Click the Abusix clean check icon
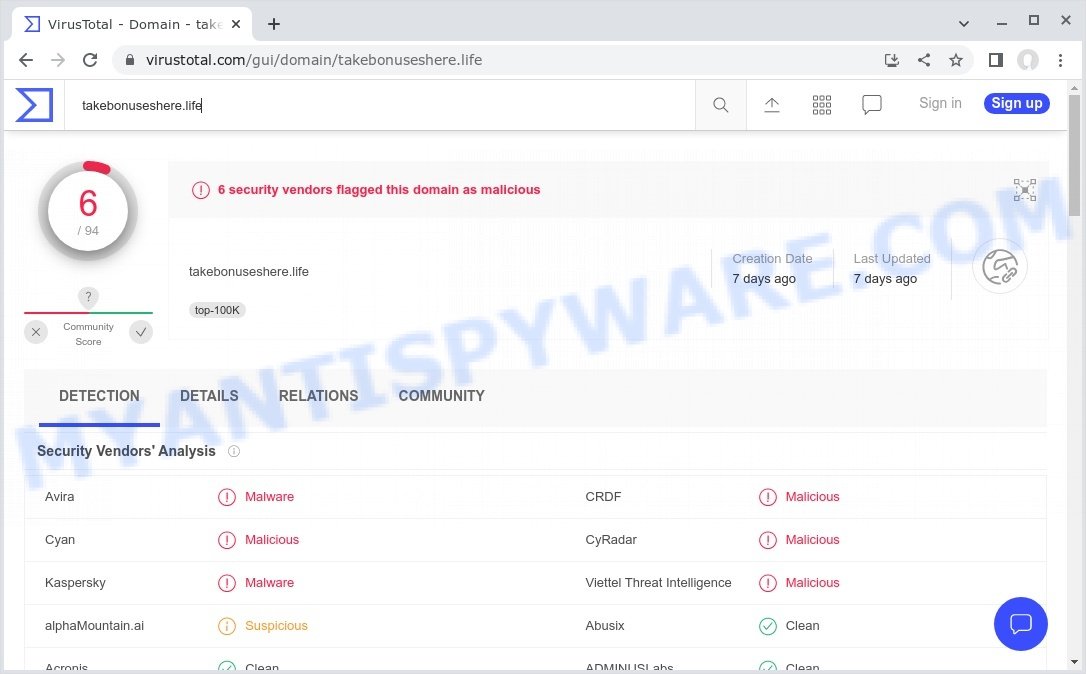The image size is (1086, 674). (x=767, y=626)
